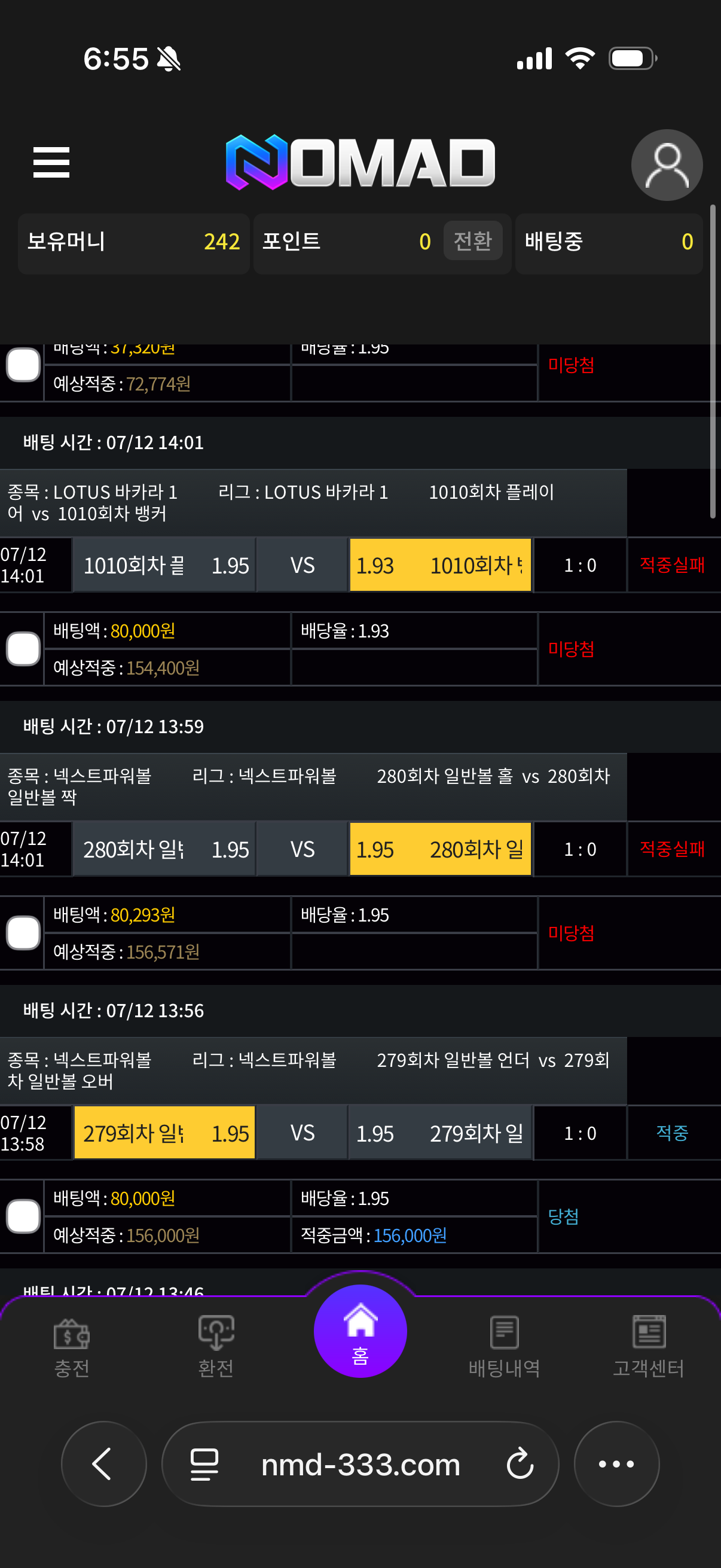
Task: Check the 80,293원 bet checkbox
Action: pos(23,932)
